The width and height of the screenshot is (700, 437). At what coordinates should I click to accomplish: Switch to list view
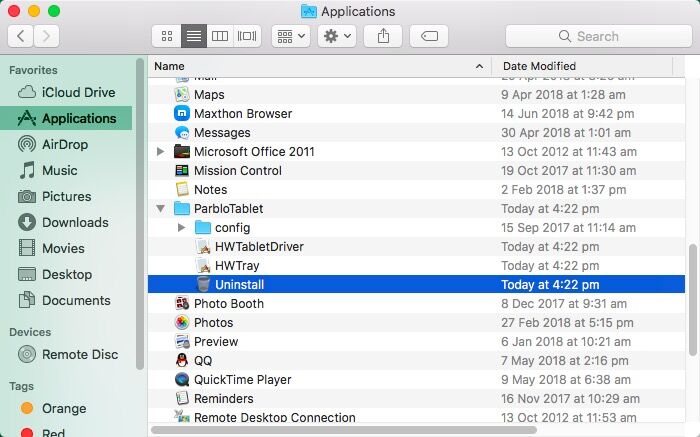point(194,36)
